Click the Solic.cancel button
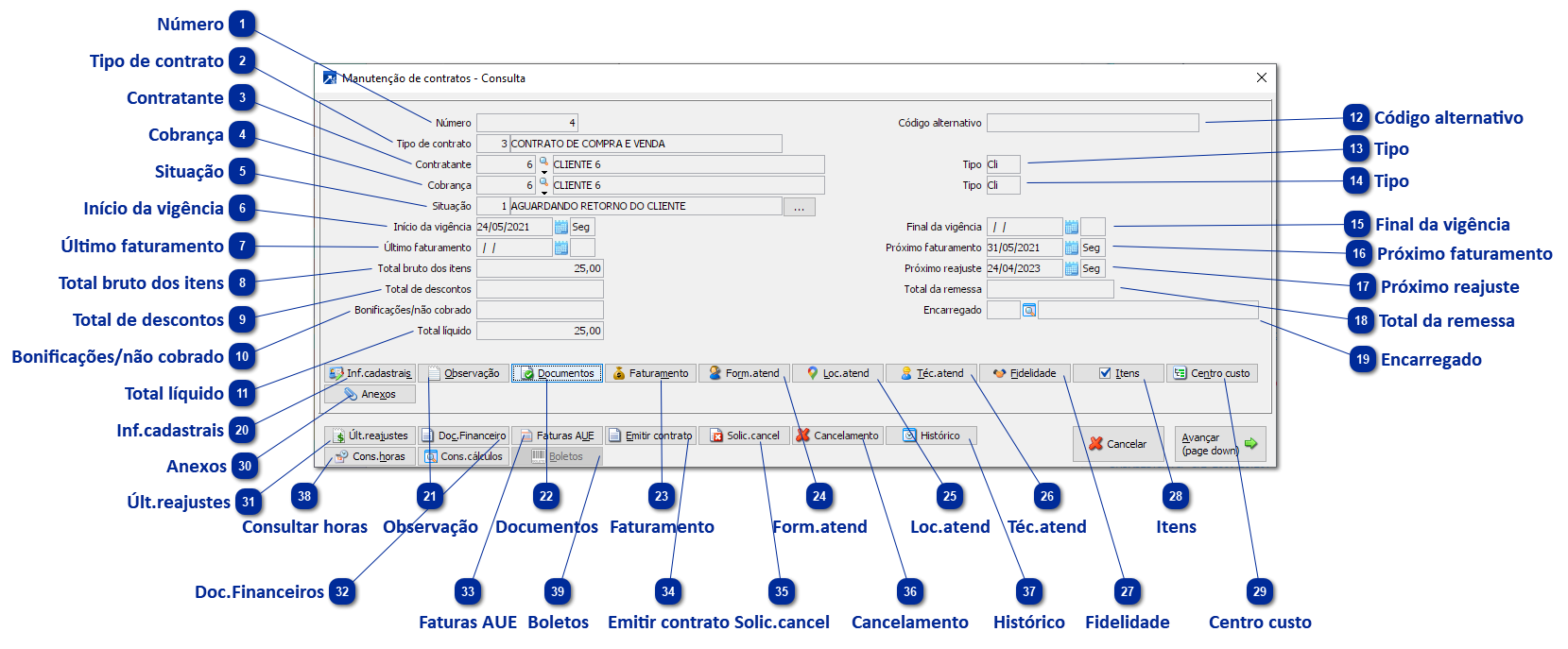 click(744, 436)
